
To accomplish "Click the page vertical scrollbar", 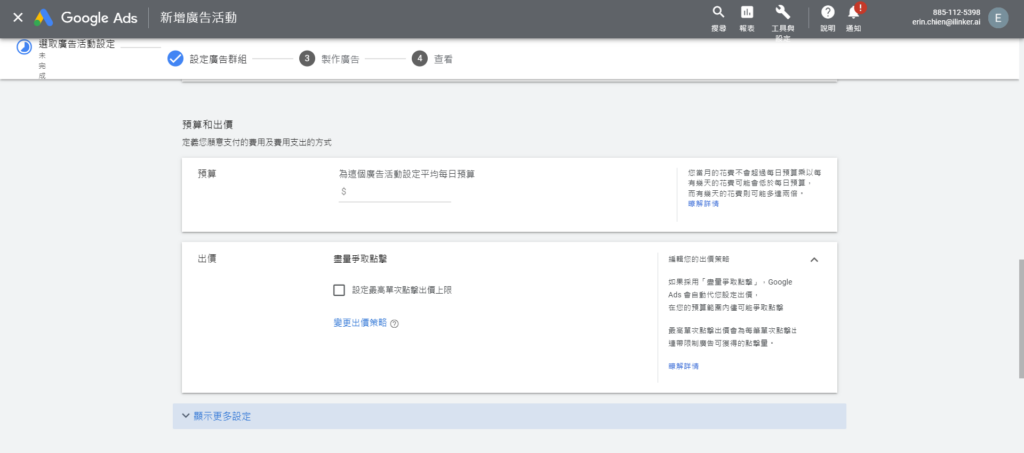I will tap(1021, 319).
